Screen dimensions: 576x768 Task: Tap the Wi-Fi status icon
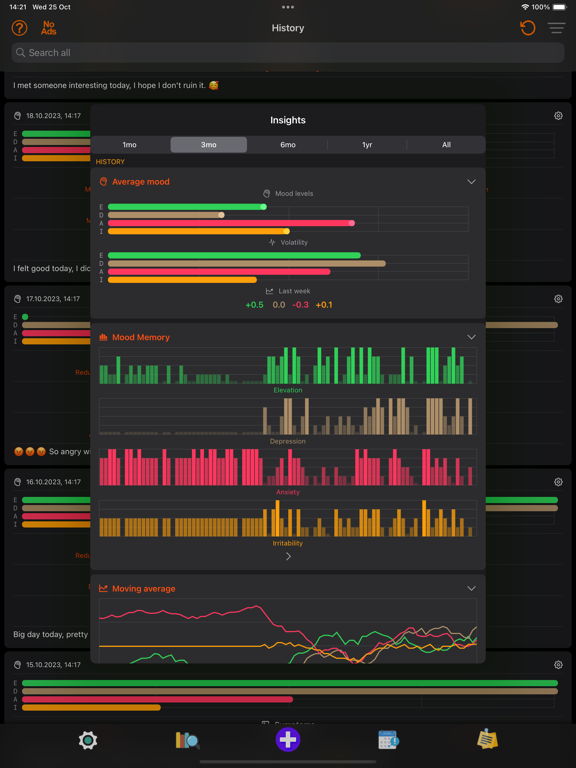pyautogui.click(x=525, y=7)
